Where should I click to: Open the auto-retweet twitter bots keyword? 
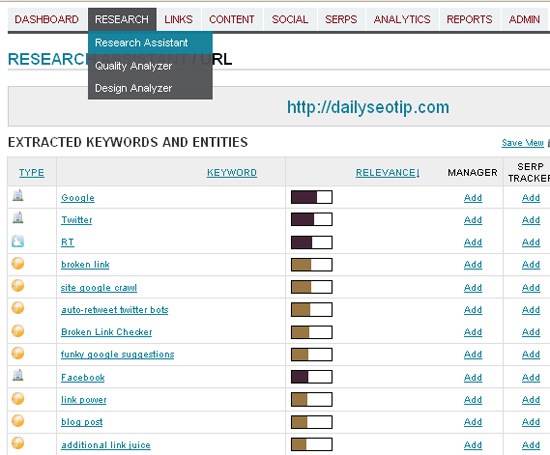[115, 310]
